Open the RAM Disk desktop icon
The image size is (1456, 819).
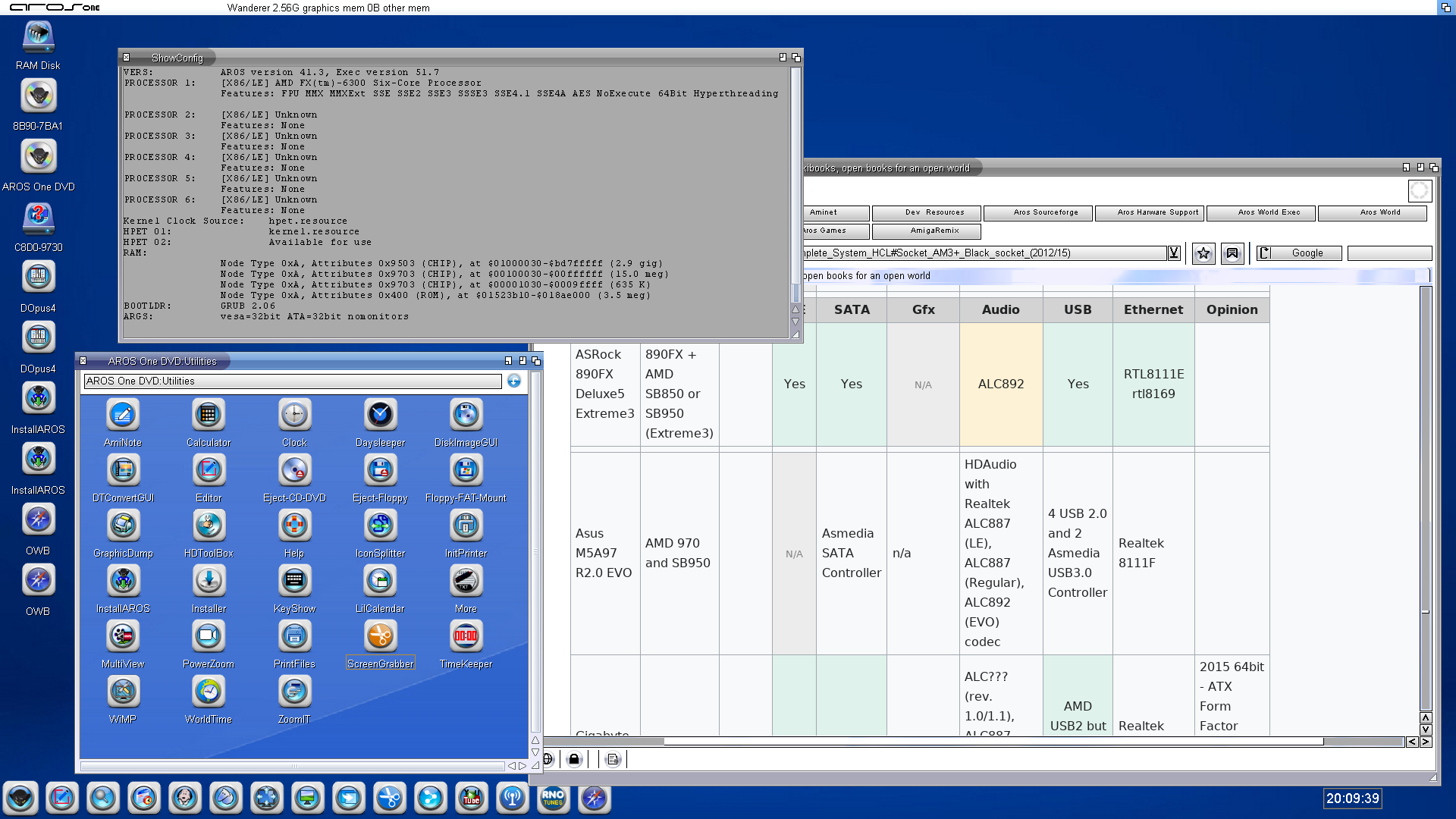coord(38,36)
